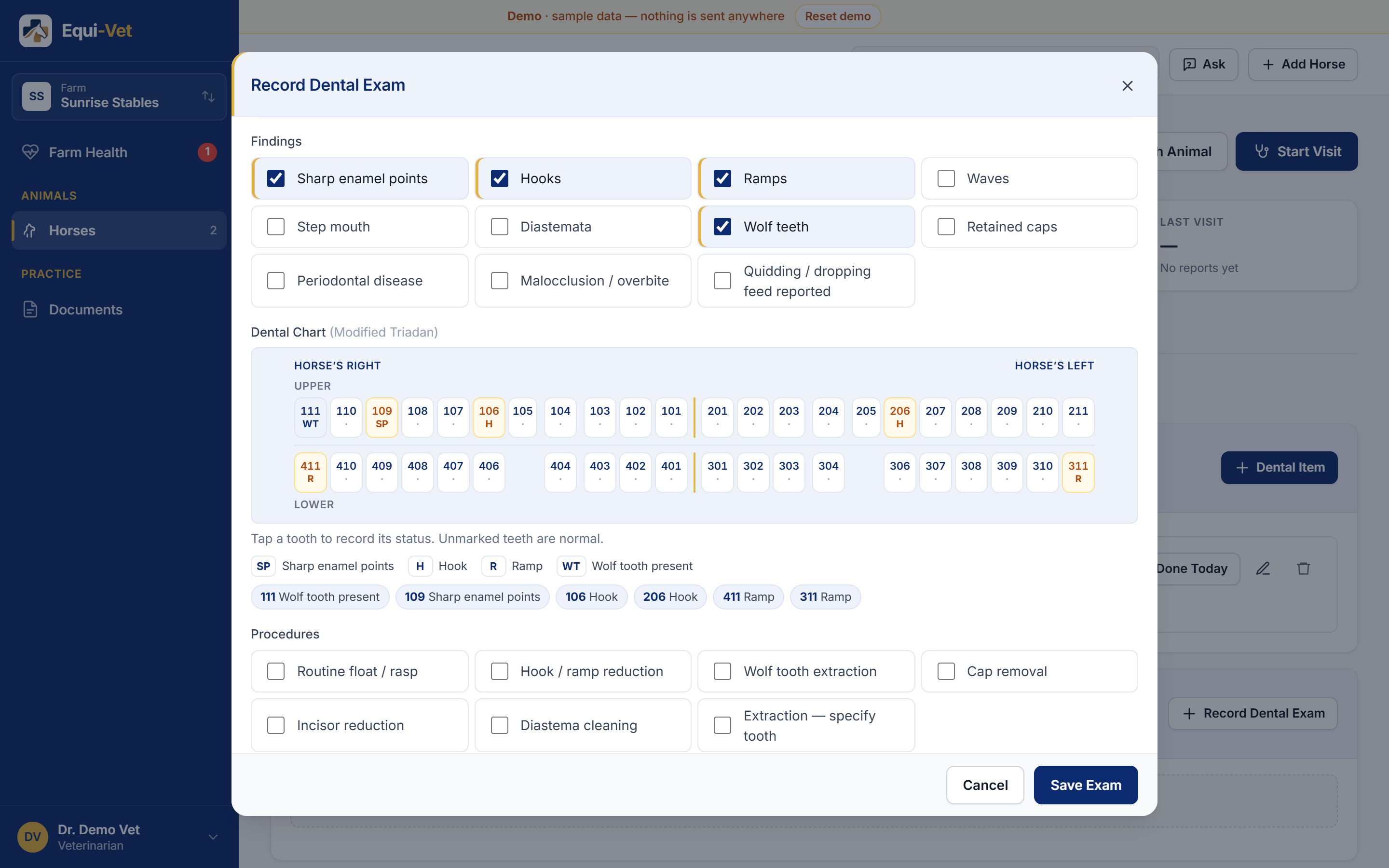Open Farm Health in sidebar
1389x868 pixels.
click(120, 152)
